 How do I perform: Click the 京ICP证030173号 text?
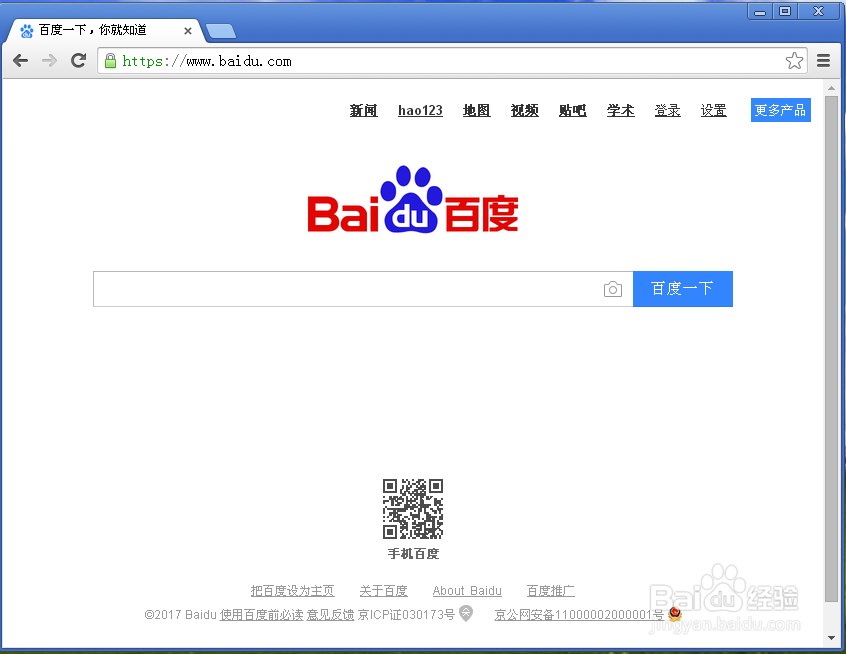406,615
